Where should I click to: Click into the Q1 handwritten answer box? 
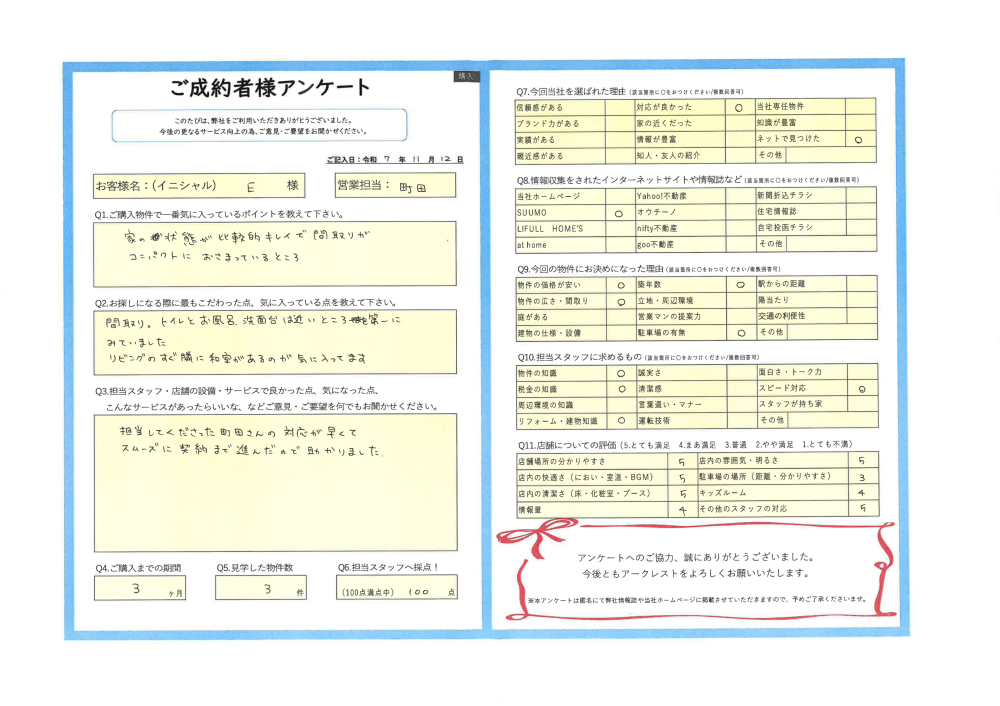tap(274, 254)
